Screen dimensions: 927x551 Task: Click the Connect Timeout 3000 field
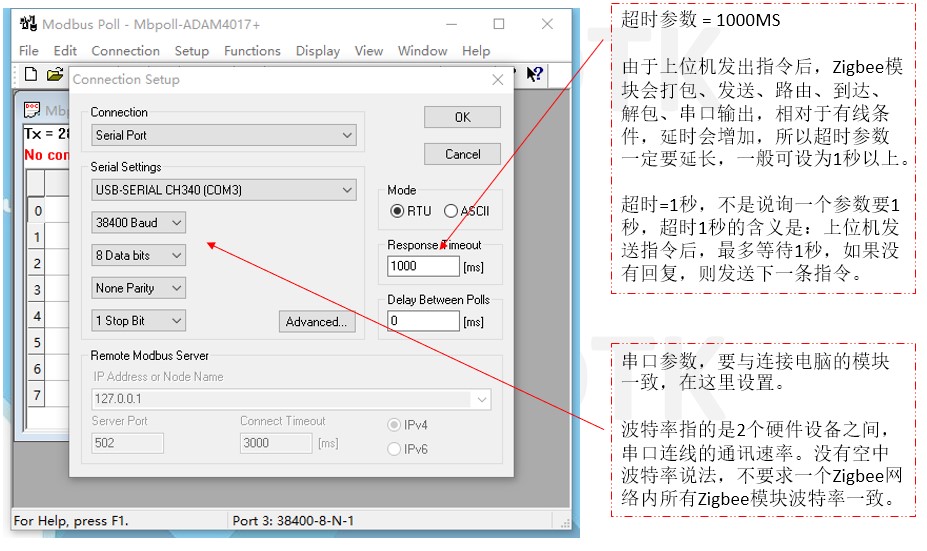(x=276, y=443)
